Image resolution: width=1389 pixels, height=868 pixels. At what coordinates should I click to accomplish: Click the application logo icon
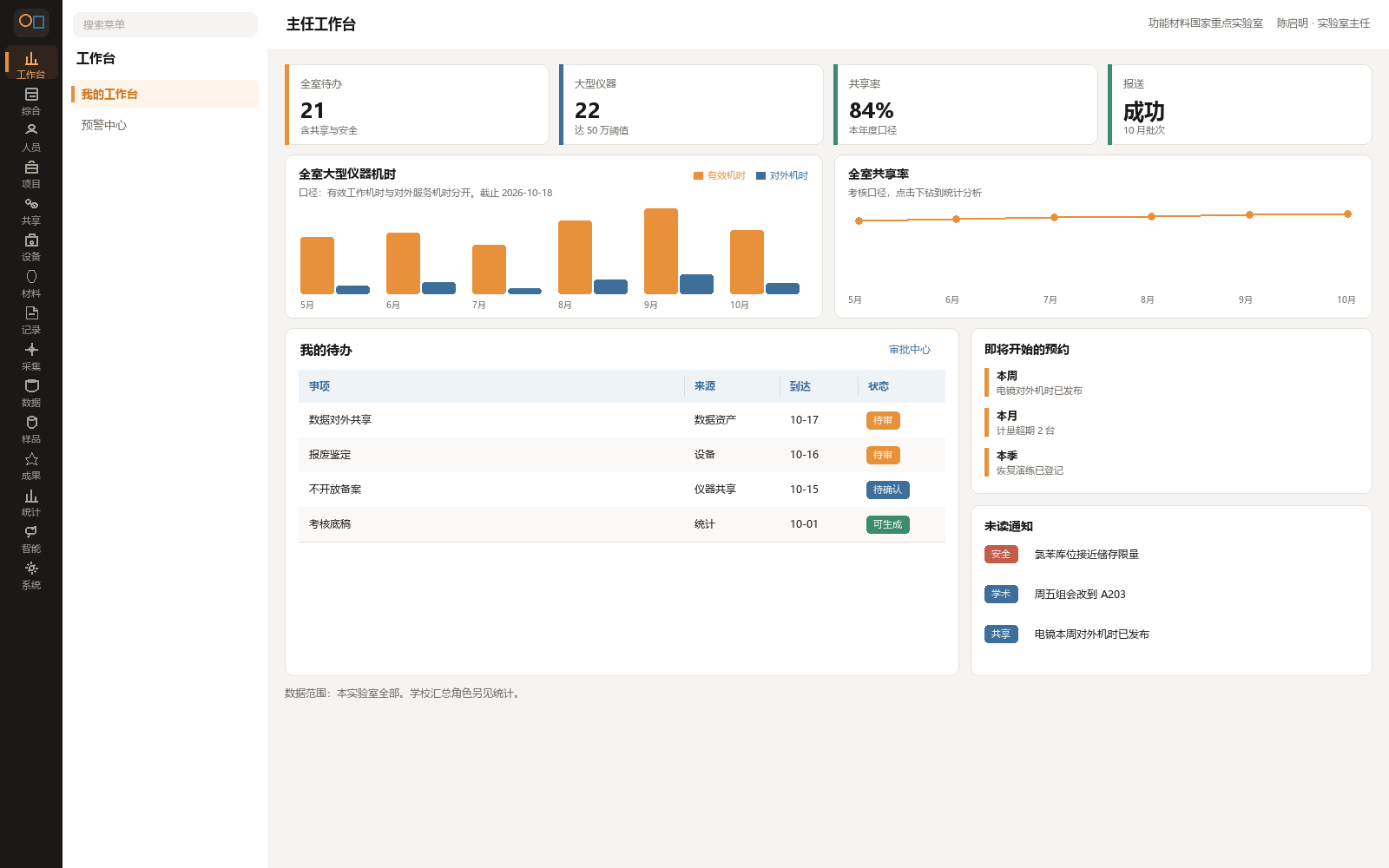(x=31, y=22)
